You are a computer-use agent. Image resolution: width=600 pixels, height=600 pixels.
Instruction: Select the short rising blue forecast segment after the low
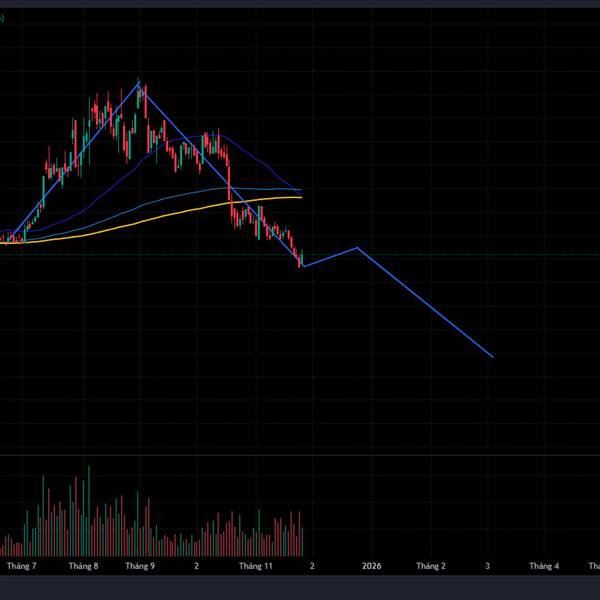coord(330,257)
